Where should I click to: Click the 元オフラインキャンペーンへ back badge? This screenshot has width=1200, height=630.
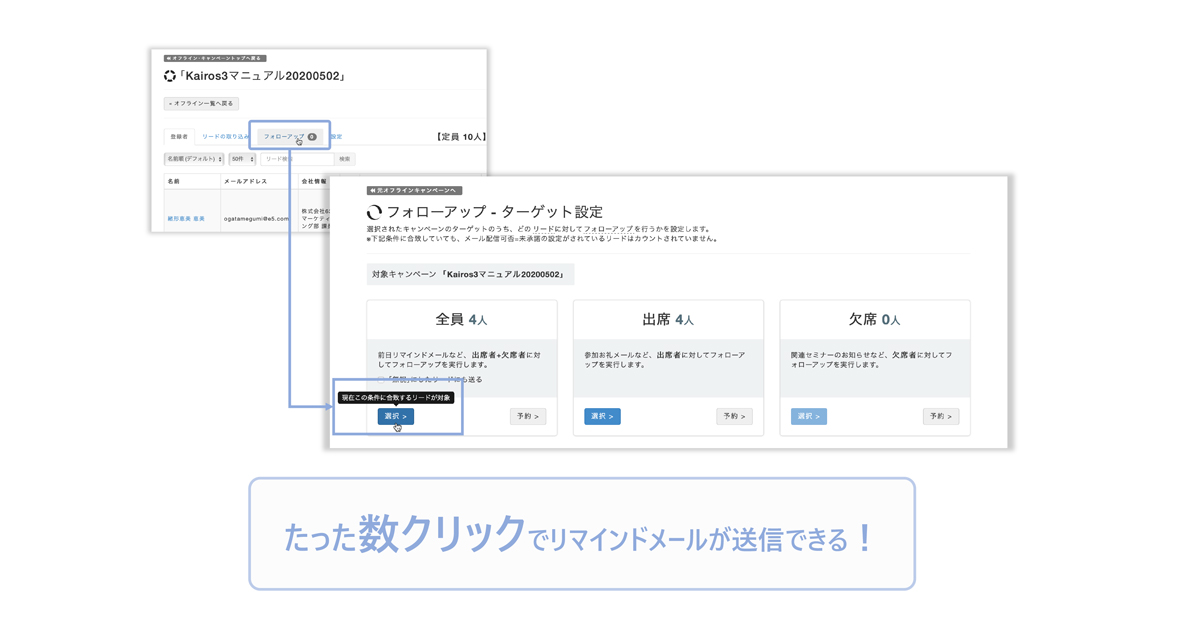[414, 190]
